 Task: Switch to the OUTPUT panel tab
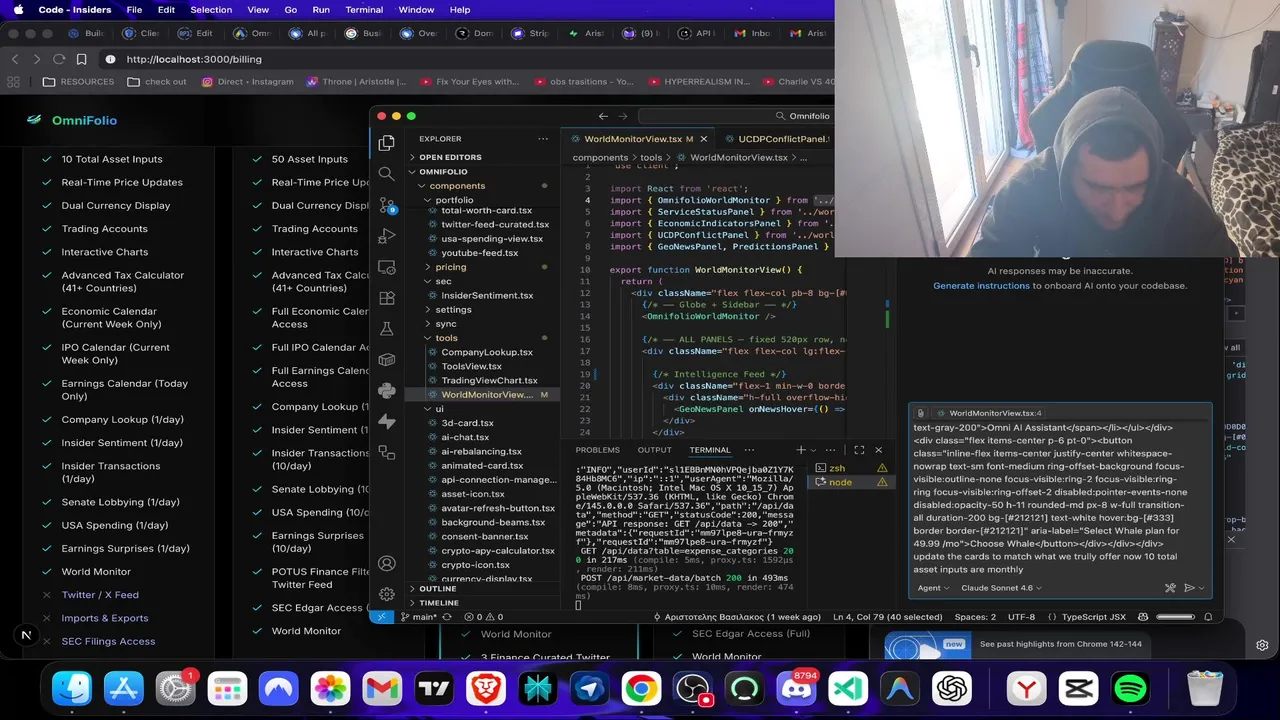654,450
